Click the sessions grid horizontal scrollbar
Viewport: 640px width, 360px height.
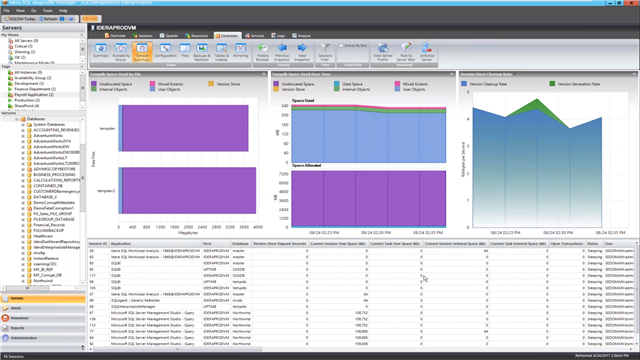click(x=178, y=349)
